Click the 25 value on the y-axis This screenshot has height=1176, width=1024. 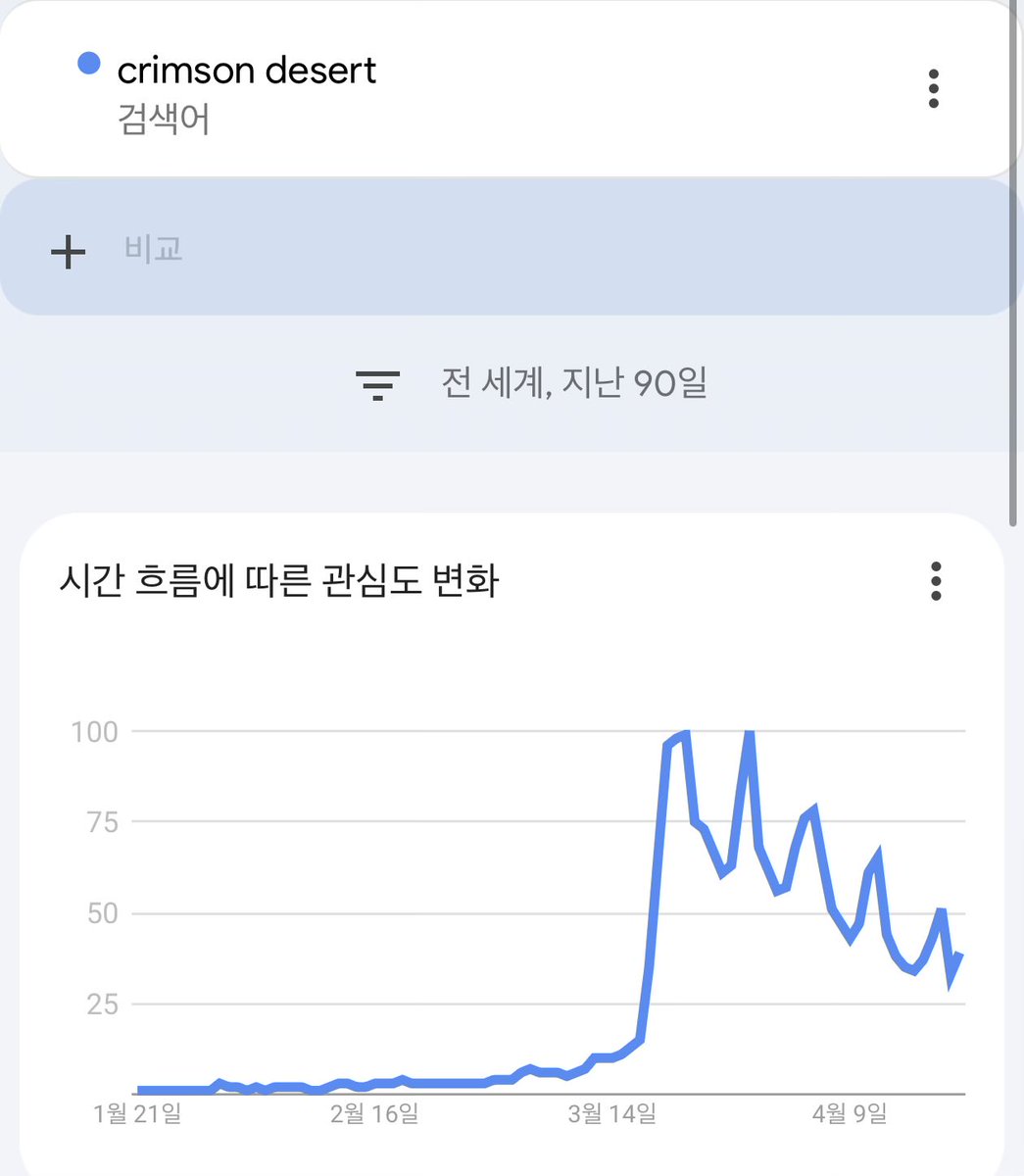point(102,1004)
